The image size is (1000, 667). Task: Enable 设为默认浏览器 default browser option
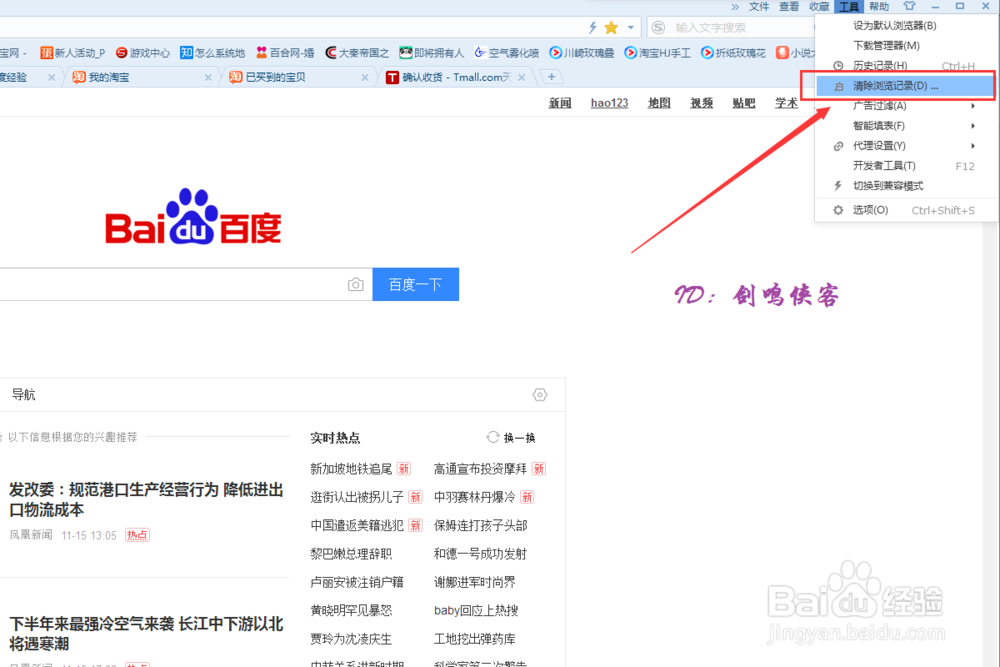click(x=889, y=25)
